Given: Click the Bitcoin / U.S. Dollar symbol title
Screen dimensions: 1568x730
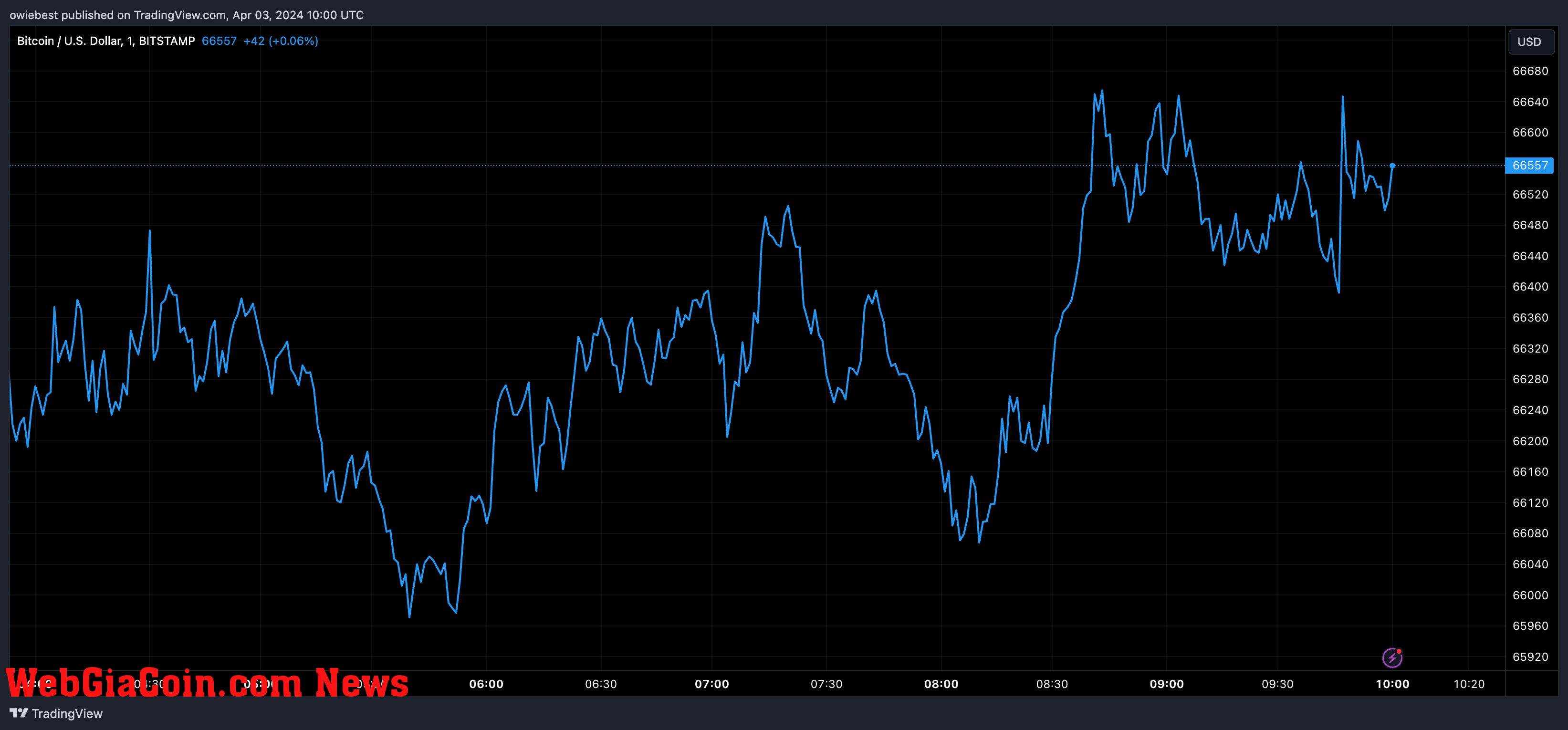Looking at the screenshot, I should pos(106,41).
